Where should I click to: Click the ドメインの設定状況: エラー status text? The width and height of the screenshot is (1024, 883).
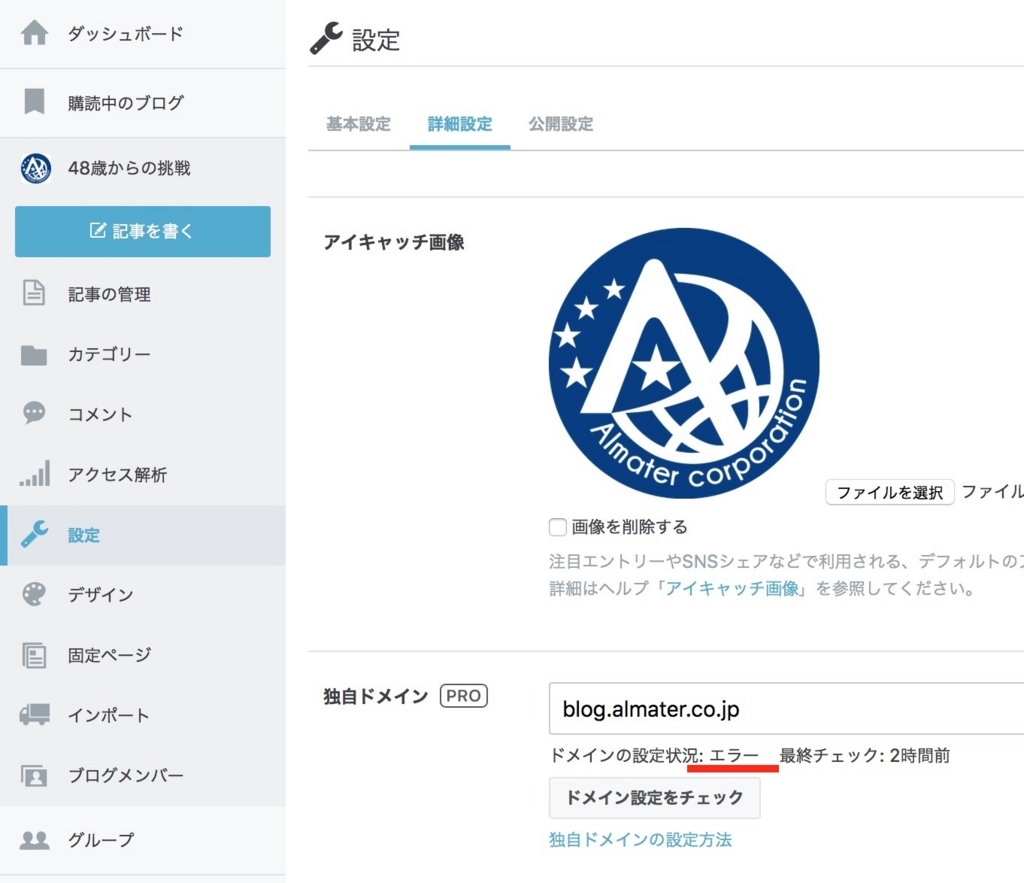coord(654,756)
